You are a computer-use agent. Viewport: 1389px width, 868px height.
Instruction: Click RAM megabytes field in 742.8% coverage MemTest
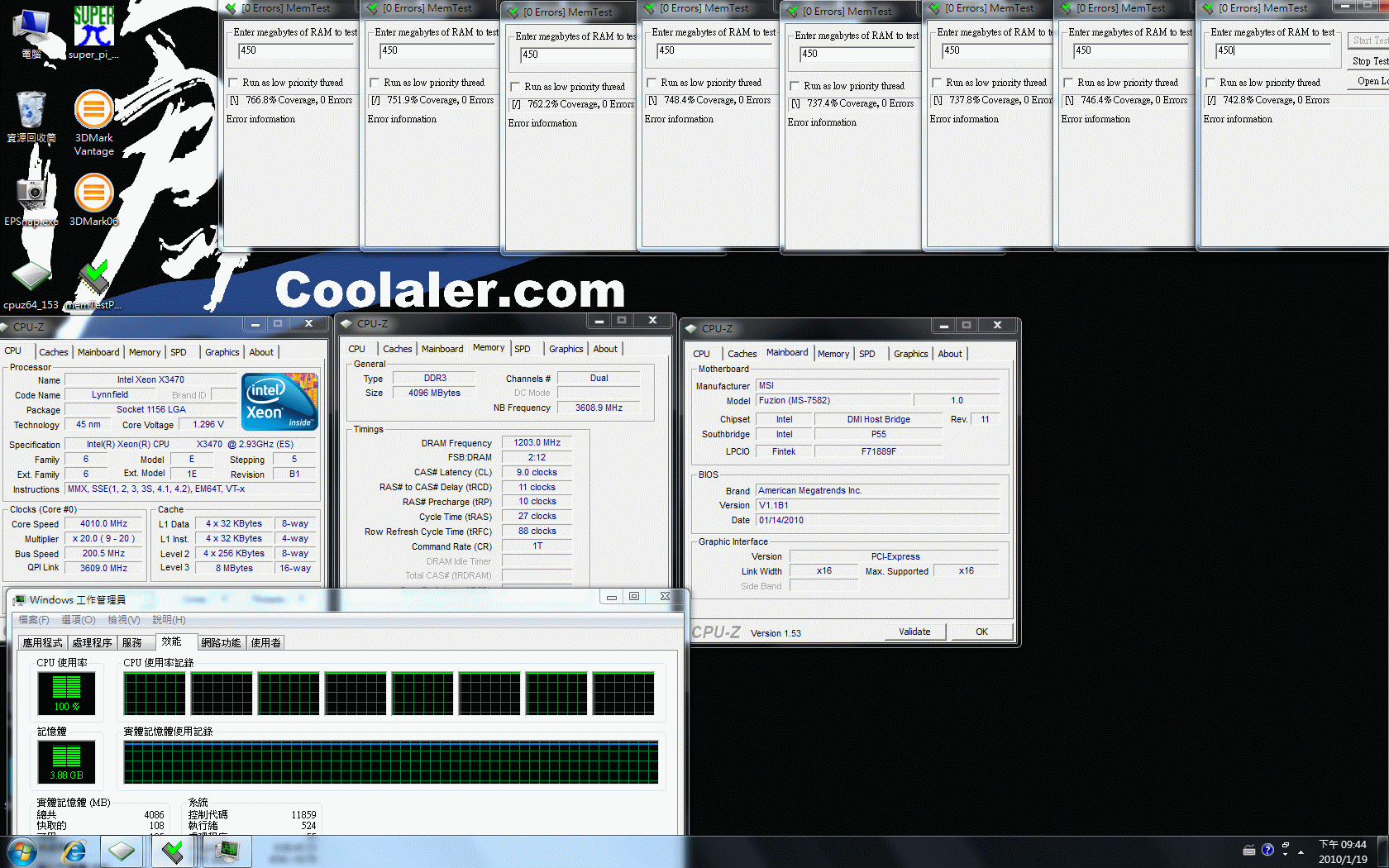coord(1273,51)
